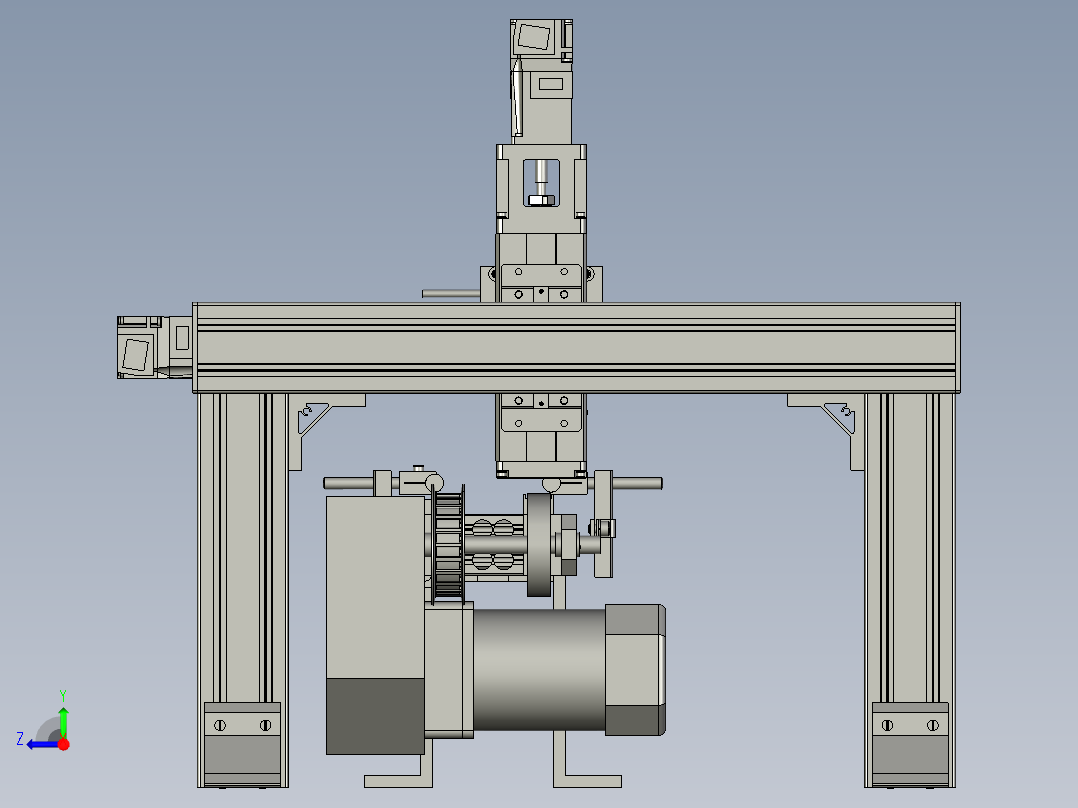Click the blue Z axis arrow on triad
1078x808 pixels.
pyautogui.click(x=41, y=745)
